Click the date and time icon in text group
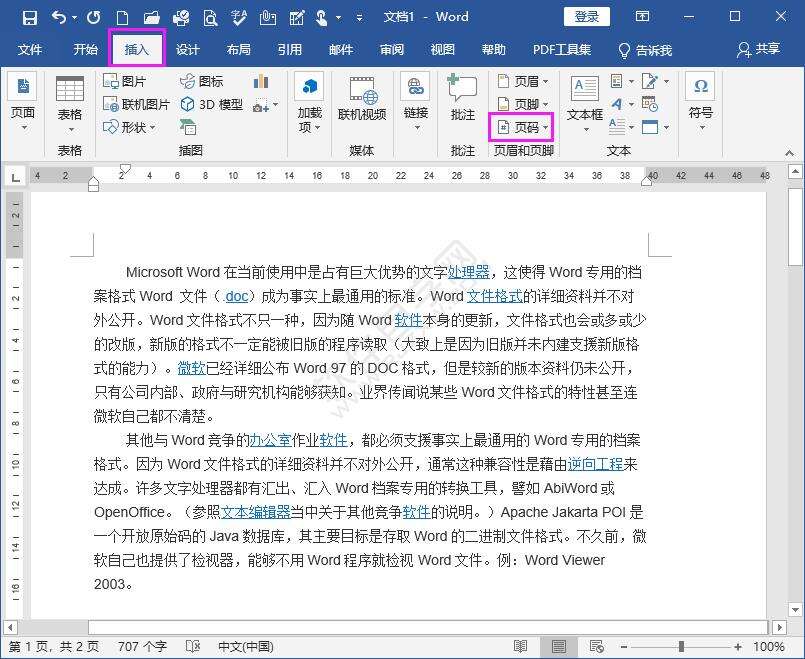The image size is (805, 659). (650, 104)
